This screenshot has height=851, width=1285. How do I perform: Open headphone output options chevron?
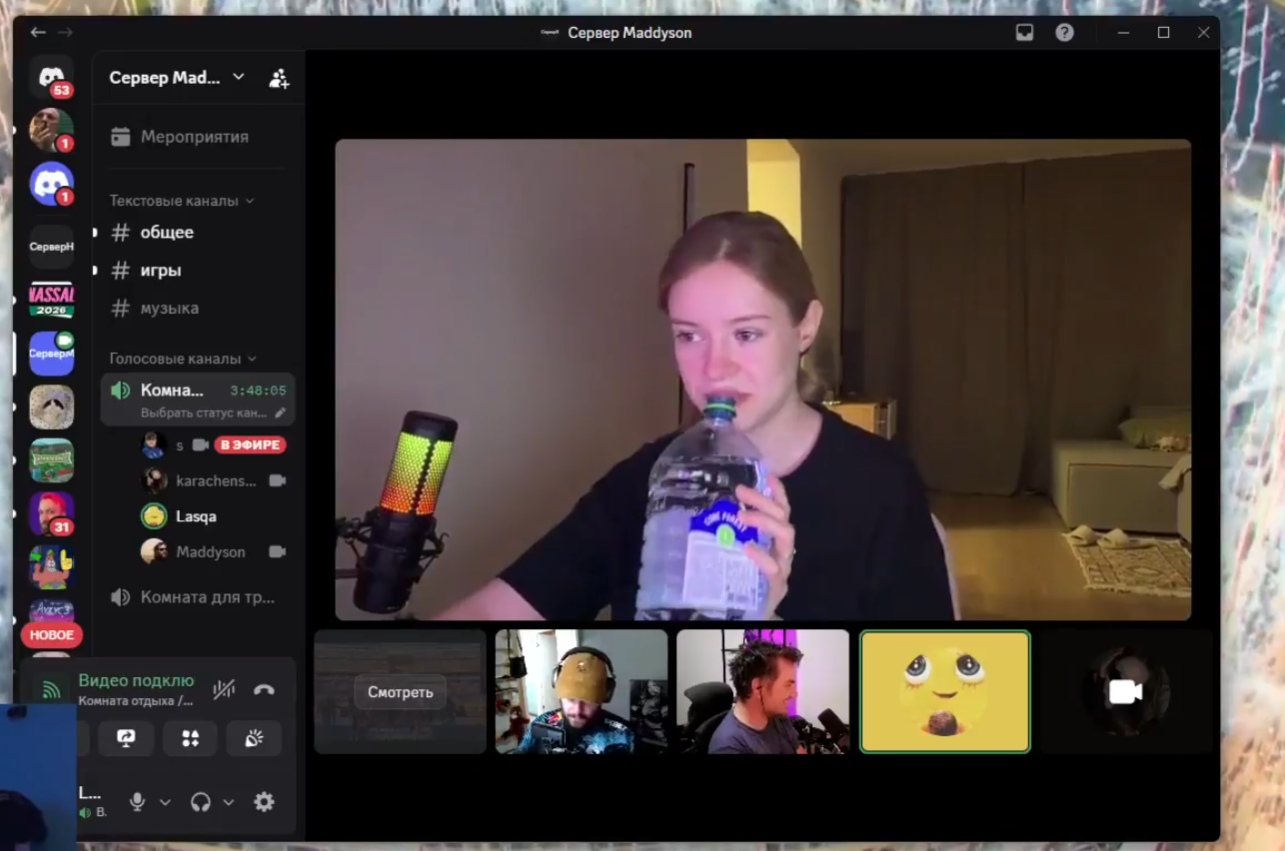[x=228, y=802]
